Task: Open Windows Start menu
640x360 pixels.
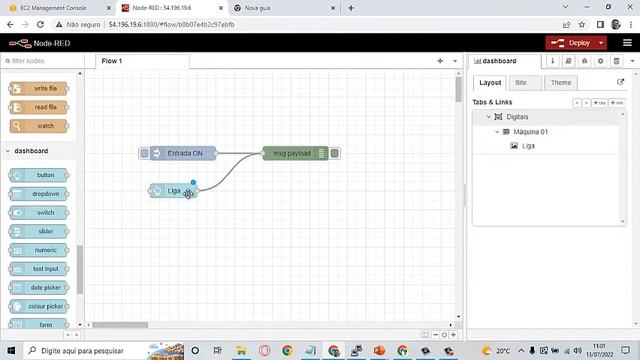Action: coord(11,351)
